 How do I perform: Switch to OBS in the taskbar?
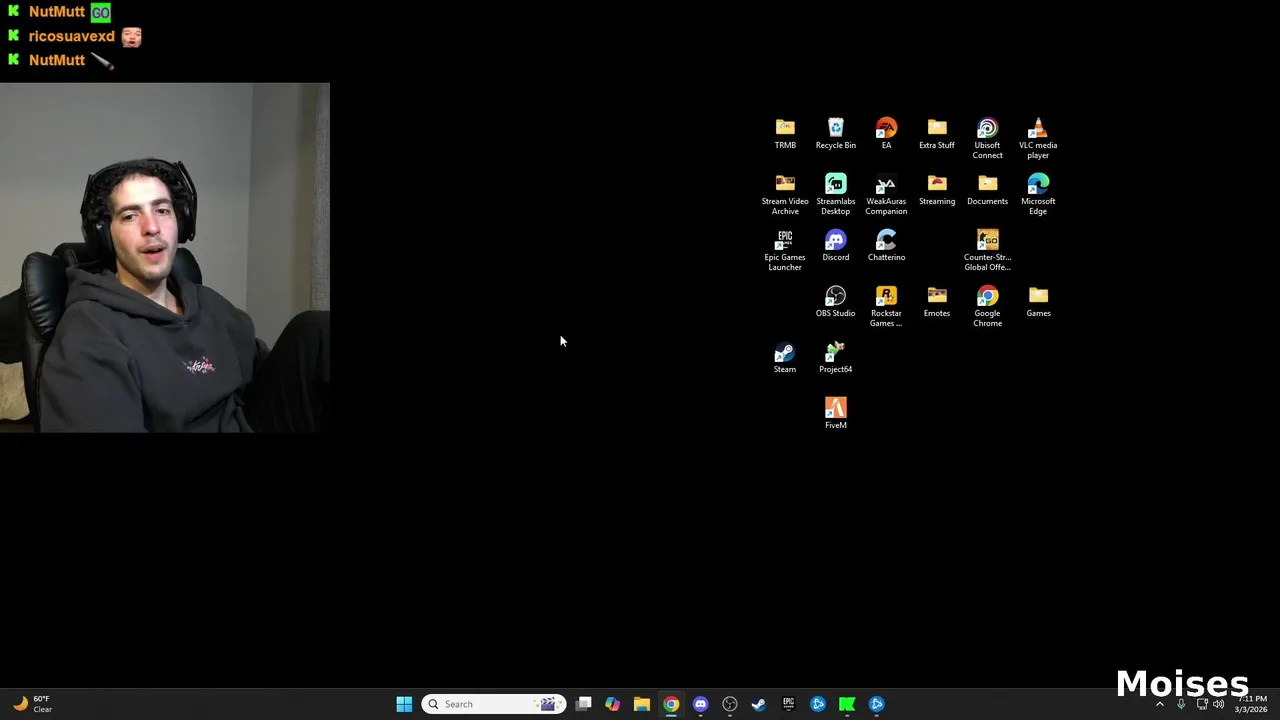[730, 704]
